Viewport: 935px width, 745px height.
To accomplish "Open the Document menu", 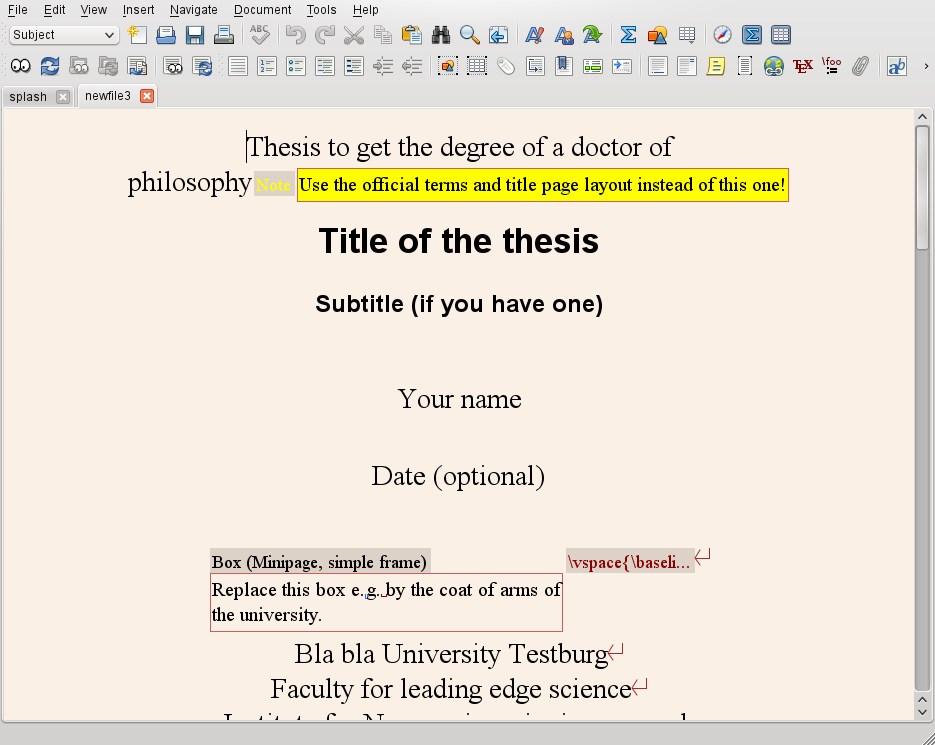I will [x=262, y=10].
